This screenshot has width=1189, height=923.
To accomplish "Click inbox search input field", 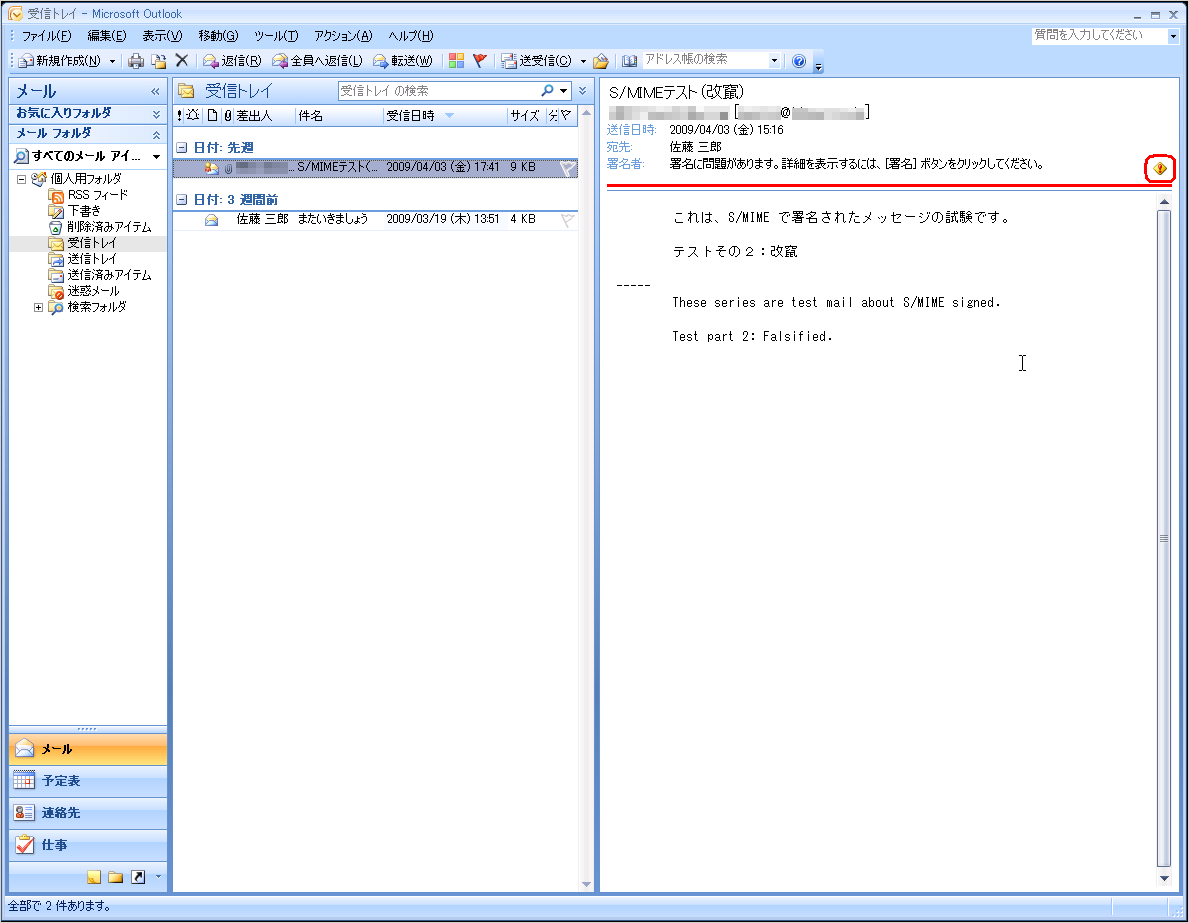I will (x=438, y=91).
